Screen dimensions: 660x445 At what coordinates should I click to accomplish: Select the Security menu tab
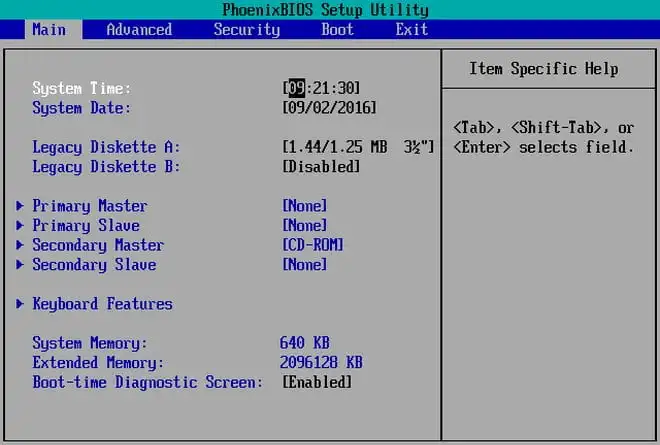point(246,29)
